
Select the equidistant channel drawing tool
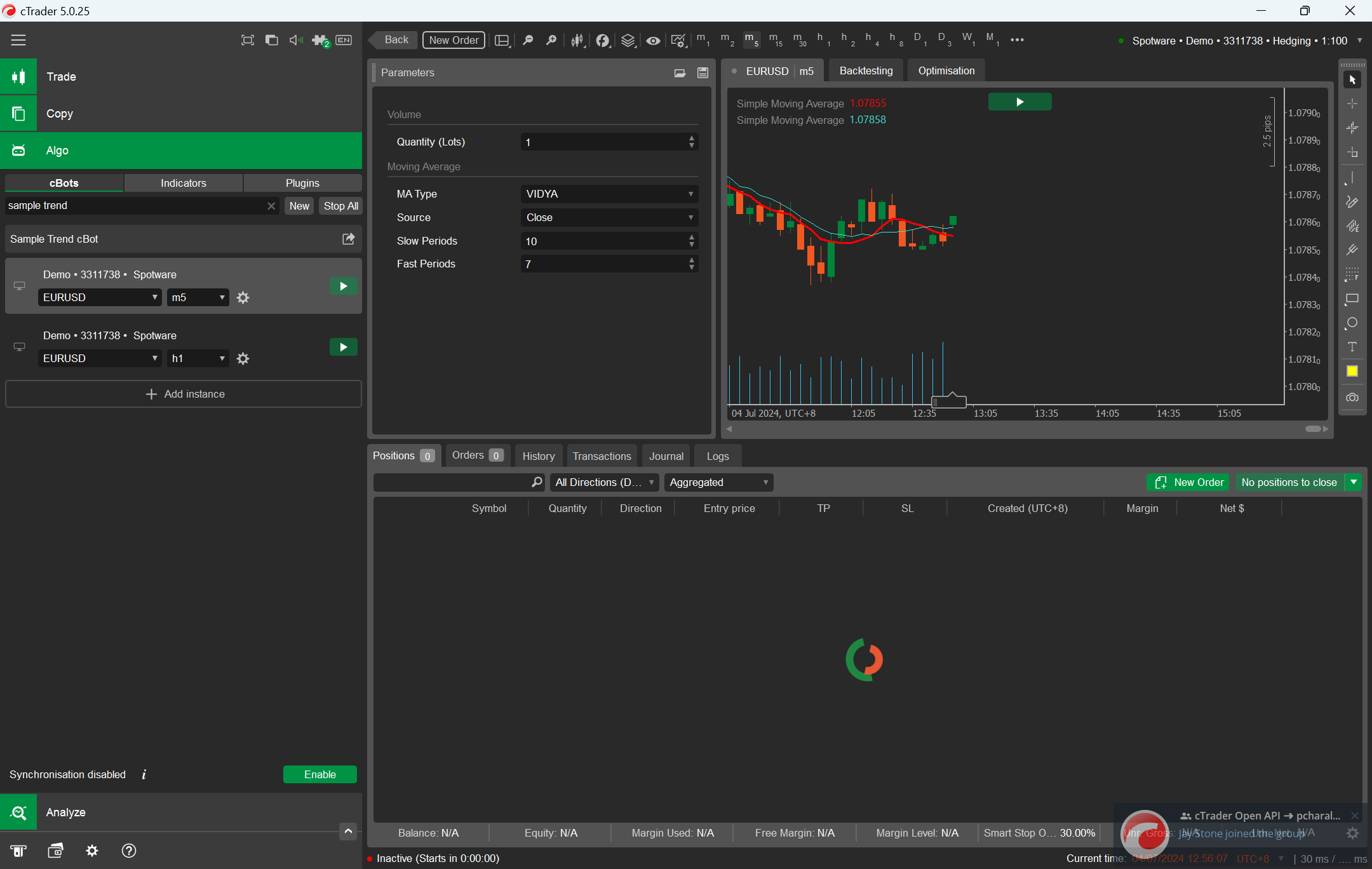coord(1352,226)
